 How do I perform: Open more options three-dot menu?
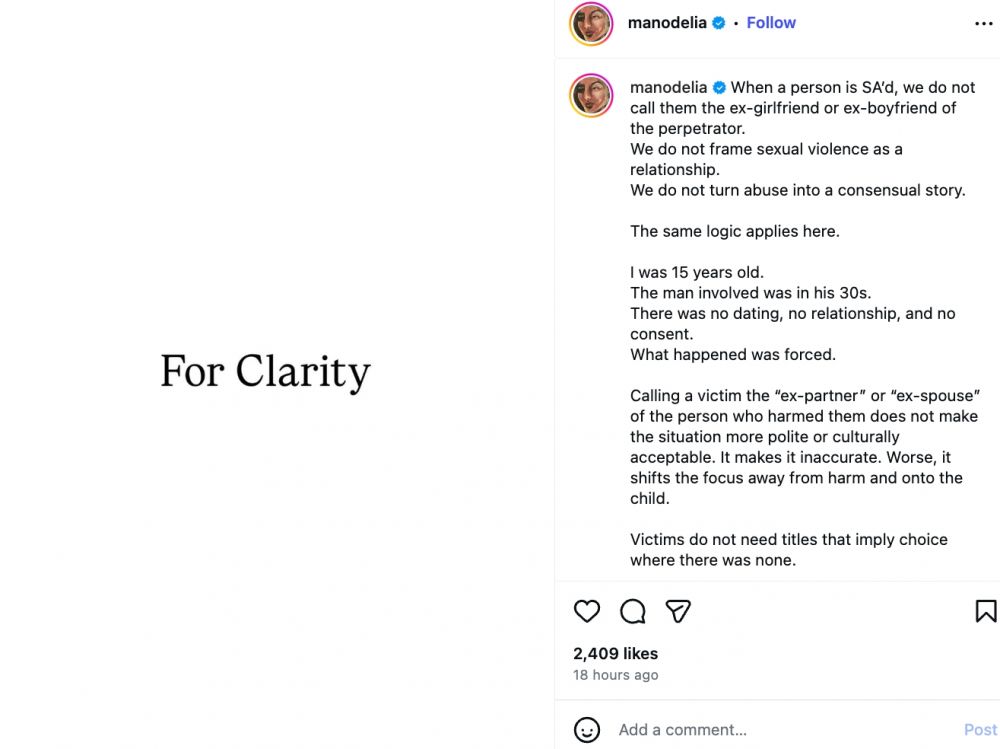click(983, 24)
